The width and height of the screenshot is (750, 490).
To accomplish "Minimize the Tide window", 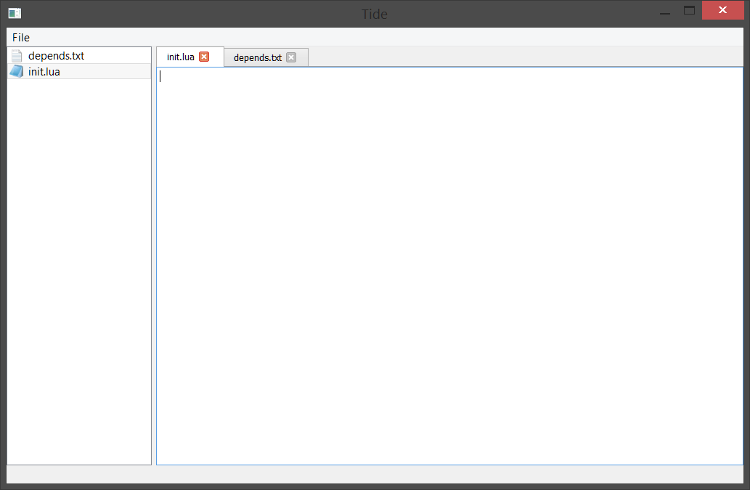I will pyautogui.click(x=664, y=12).
